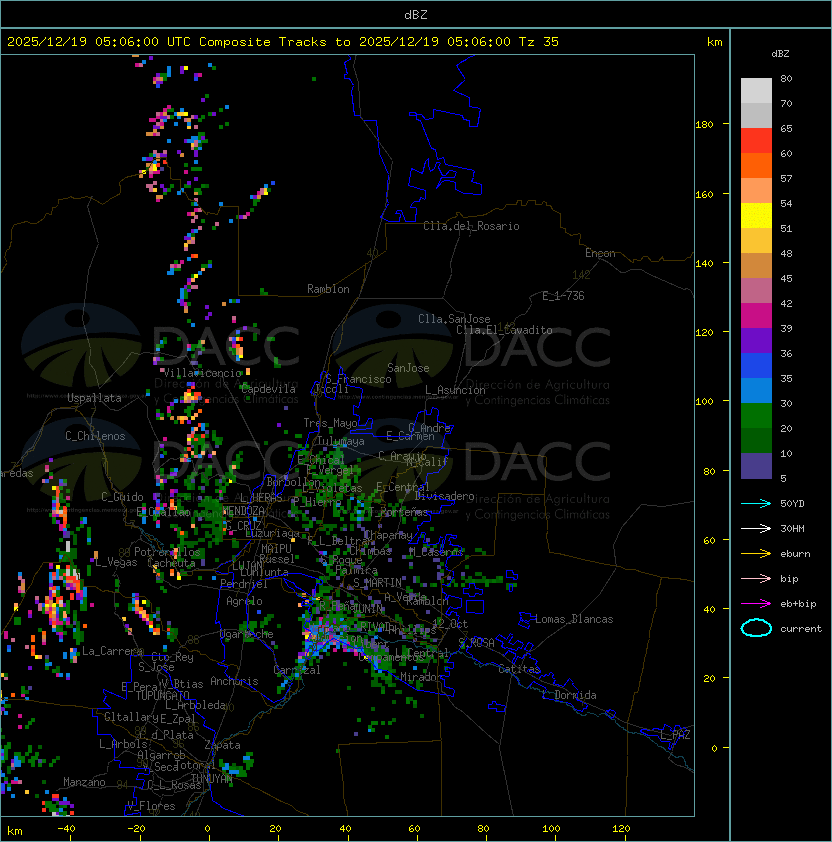
Task: Click the '-40' tick on the horizontal axis
Action: [x=66, y=829]
